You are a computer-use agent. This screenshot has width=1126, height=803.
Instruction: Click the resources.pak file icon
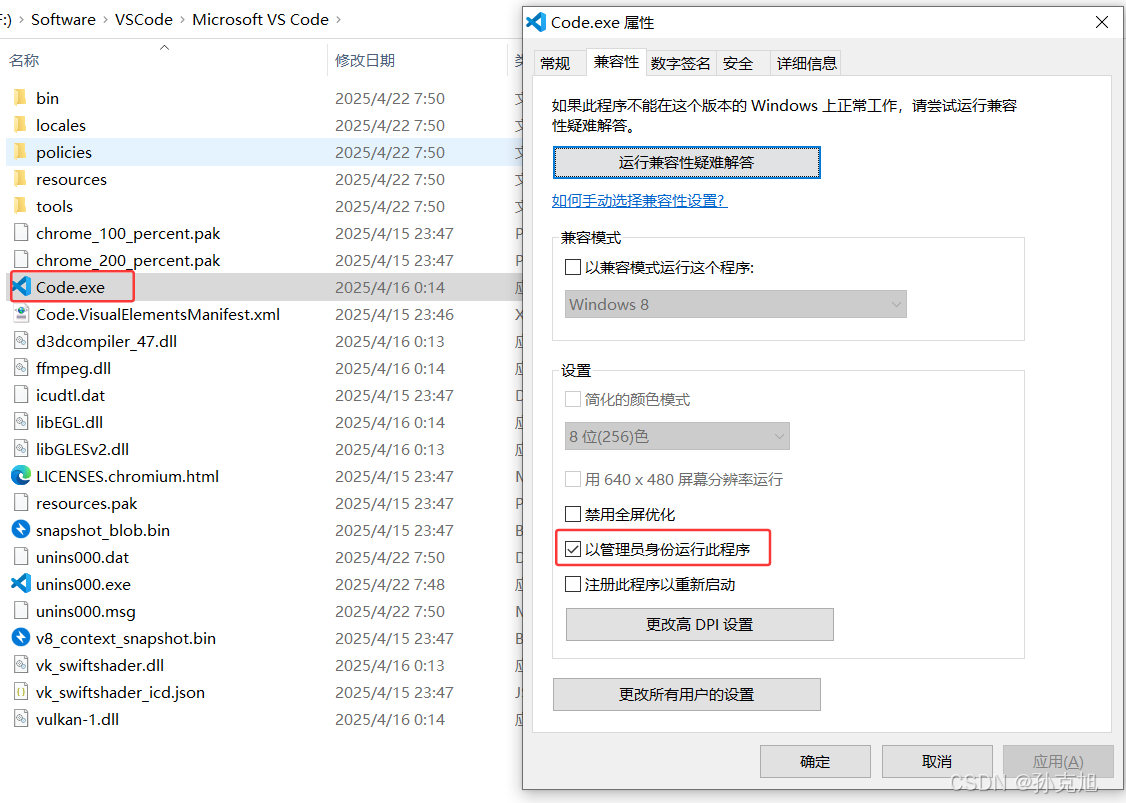coord(22,503)
